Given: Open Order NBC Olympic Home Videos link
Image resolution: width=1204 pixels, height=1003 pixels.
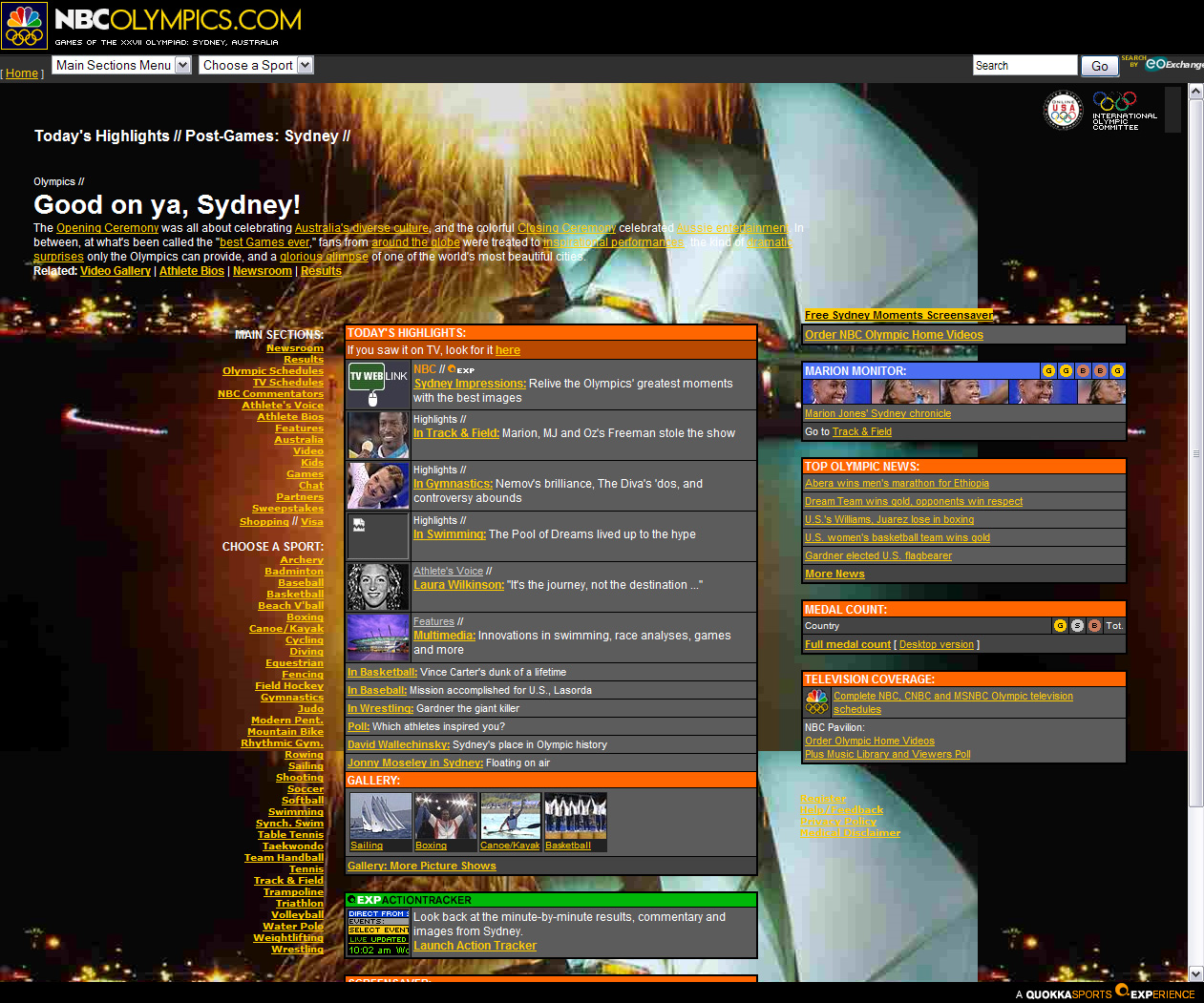Looking at the screenshot, I should click(894, 335).
